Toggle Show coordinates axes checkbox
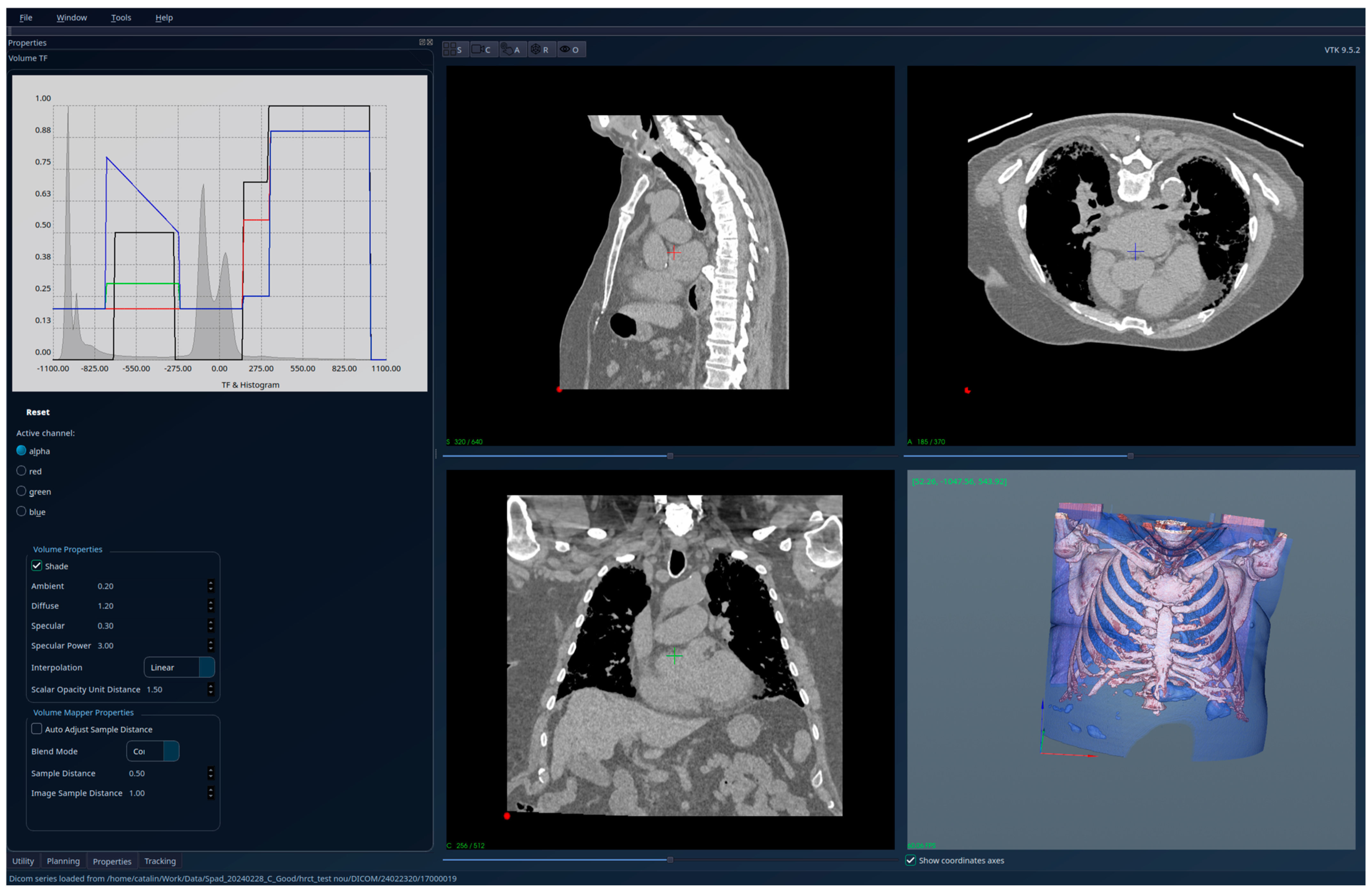 910,860
